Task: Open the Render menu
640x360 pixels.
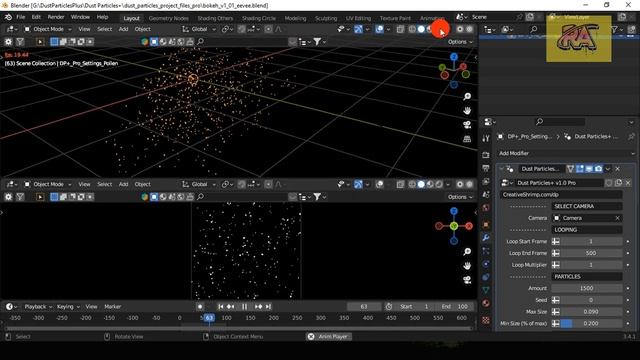Action: pyautogui.click(x=56, y=17)
